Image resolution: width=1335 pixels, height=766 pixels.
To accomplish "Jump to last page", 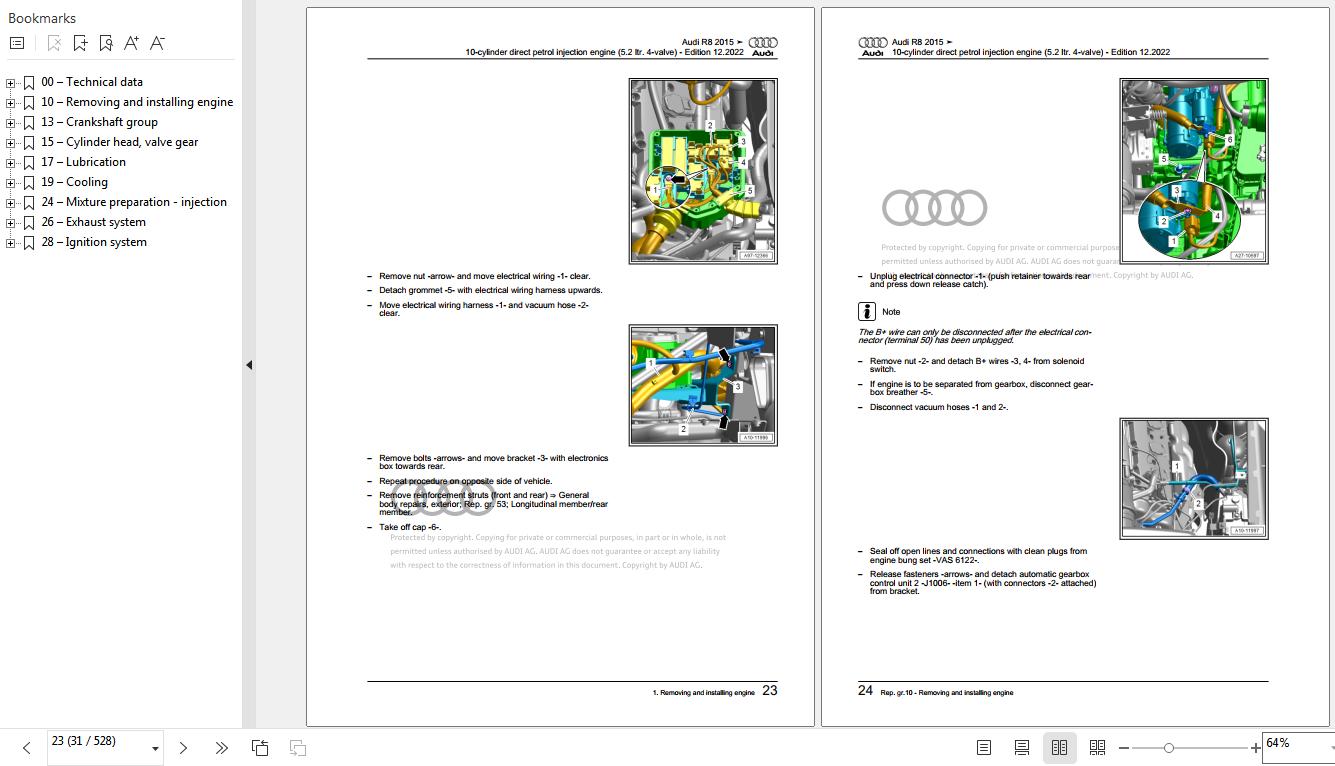I will [x=221, y=748].
